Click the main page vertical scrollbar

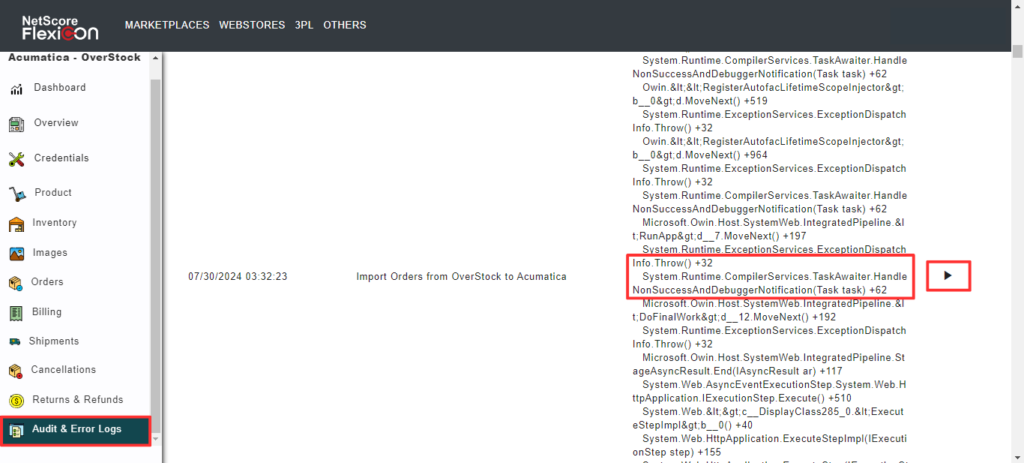point(1017,250)
